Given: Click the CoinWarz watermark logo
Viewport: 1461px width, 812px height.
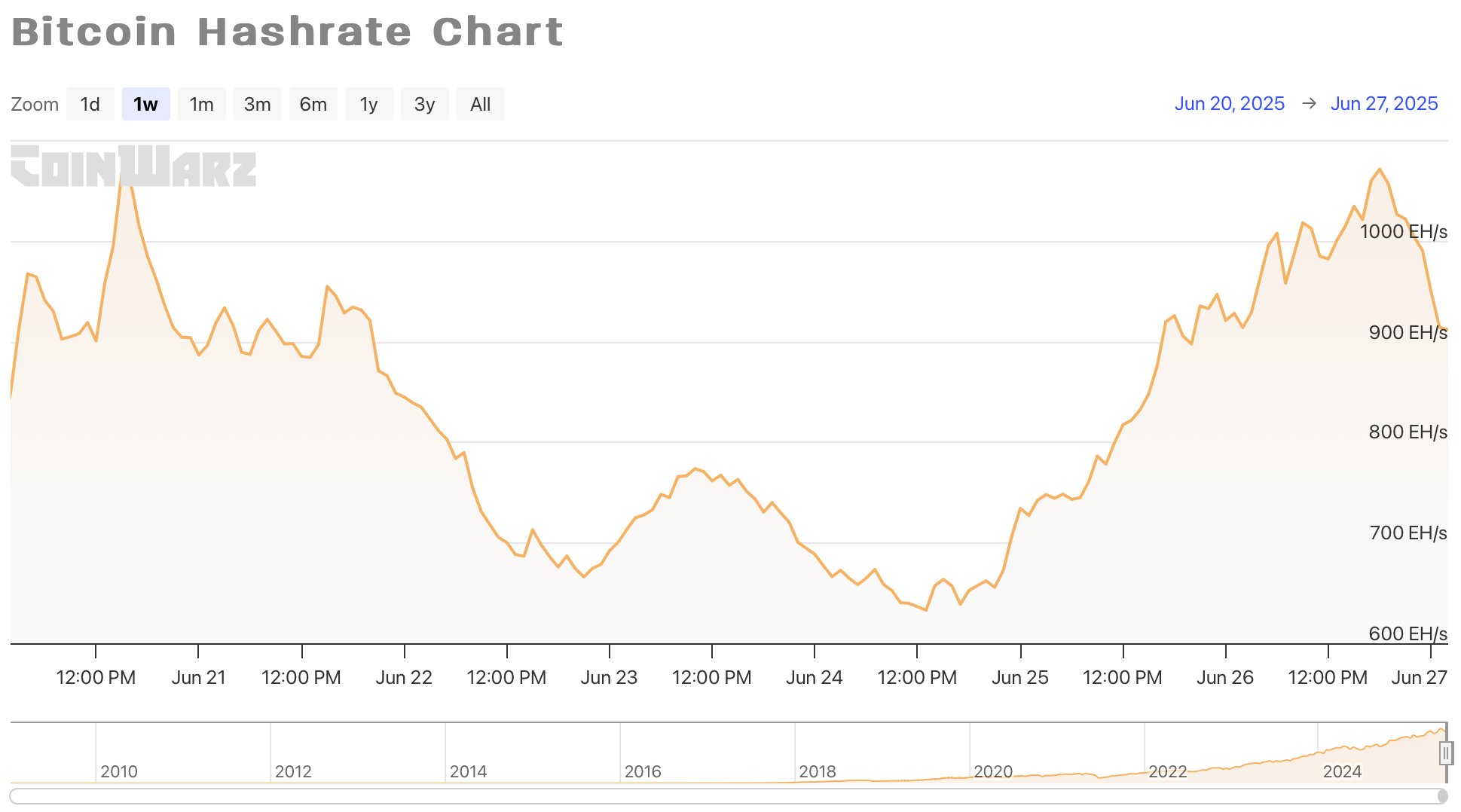Looking at the screenshot, I should point(133,166).
